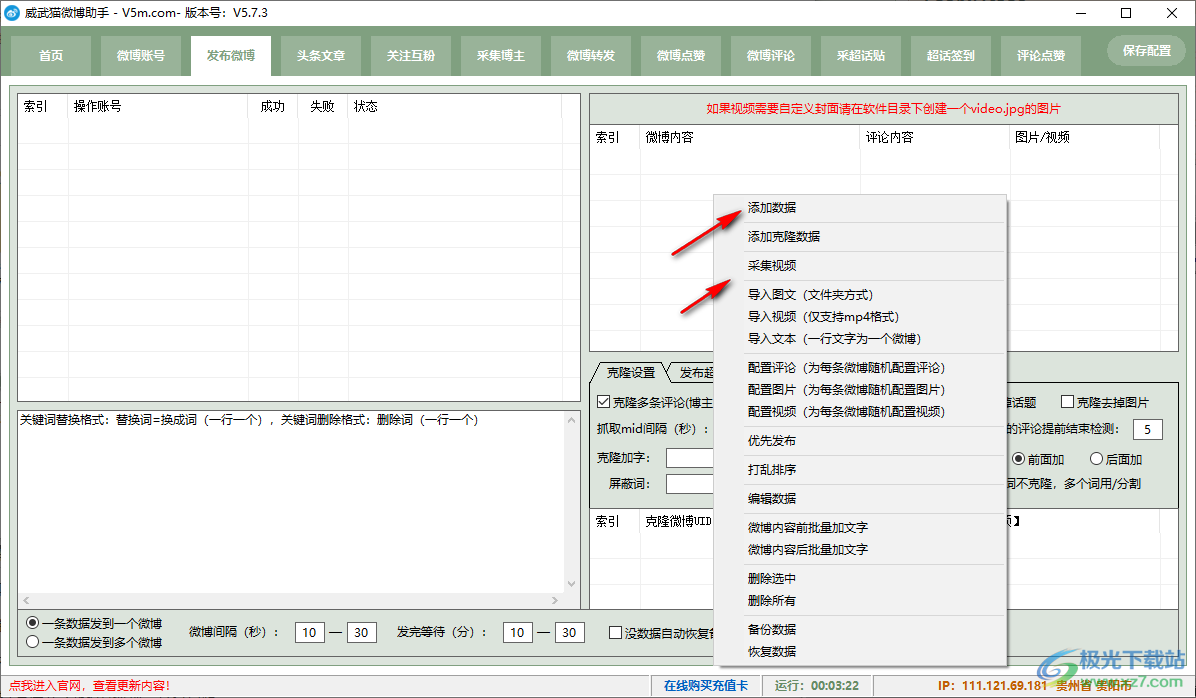Open the 头条文章 tab

pyautogui.click(x=321, y=56)
